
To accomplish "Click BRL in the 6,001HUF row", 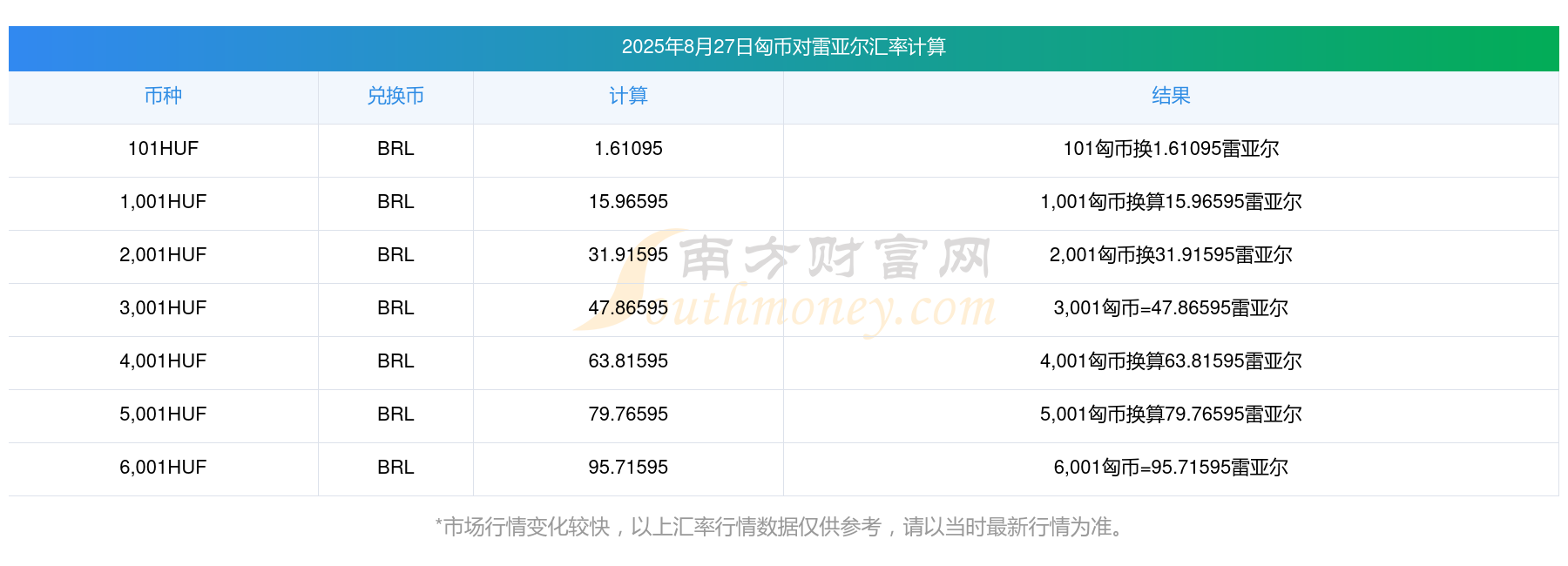I will tap(395, 468).
